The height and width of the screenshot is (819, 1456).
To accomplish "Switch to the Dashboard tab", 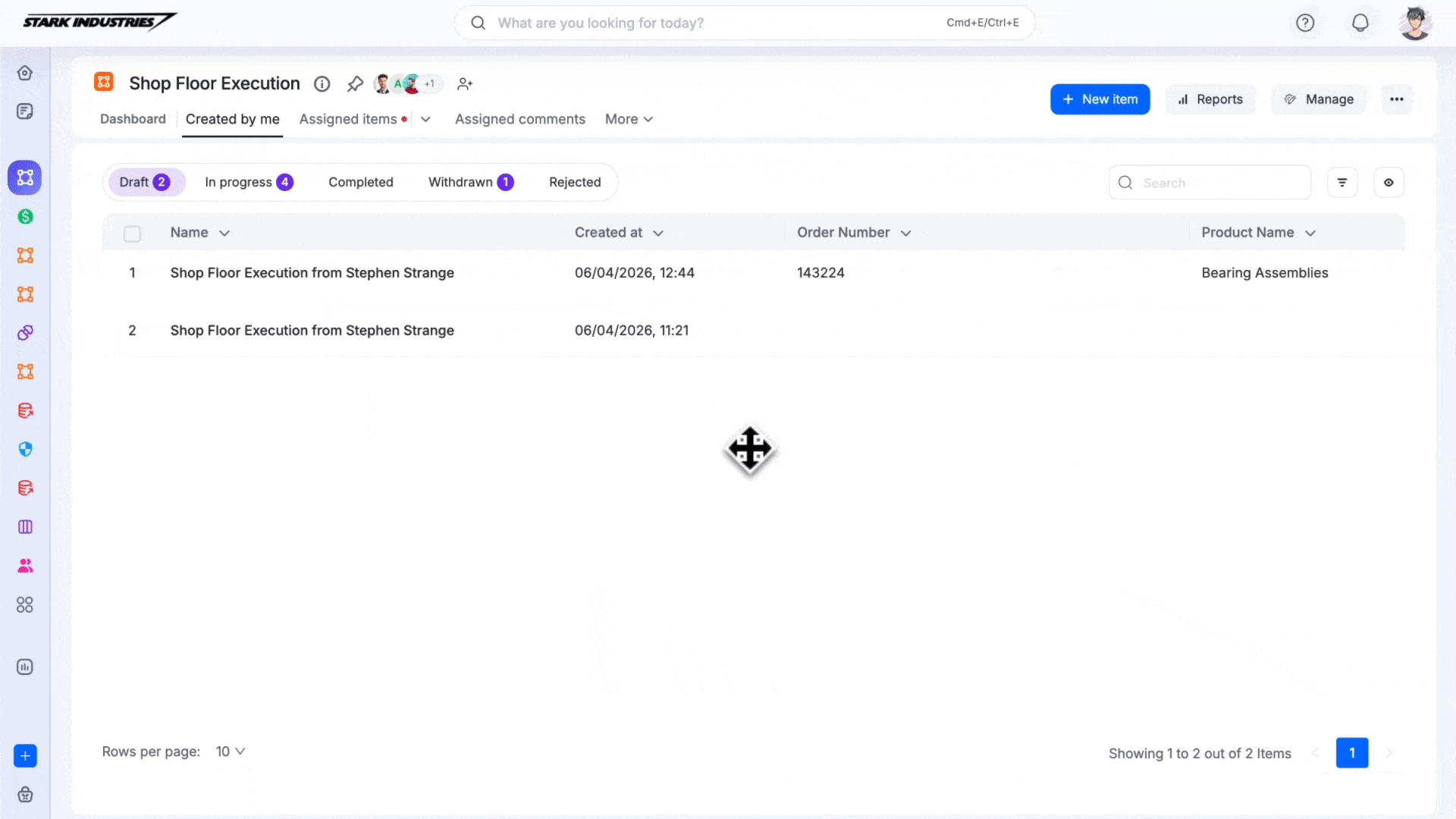I will pyautogui.click(x=133, y=119).
